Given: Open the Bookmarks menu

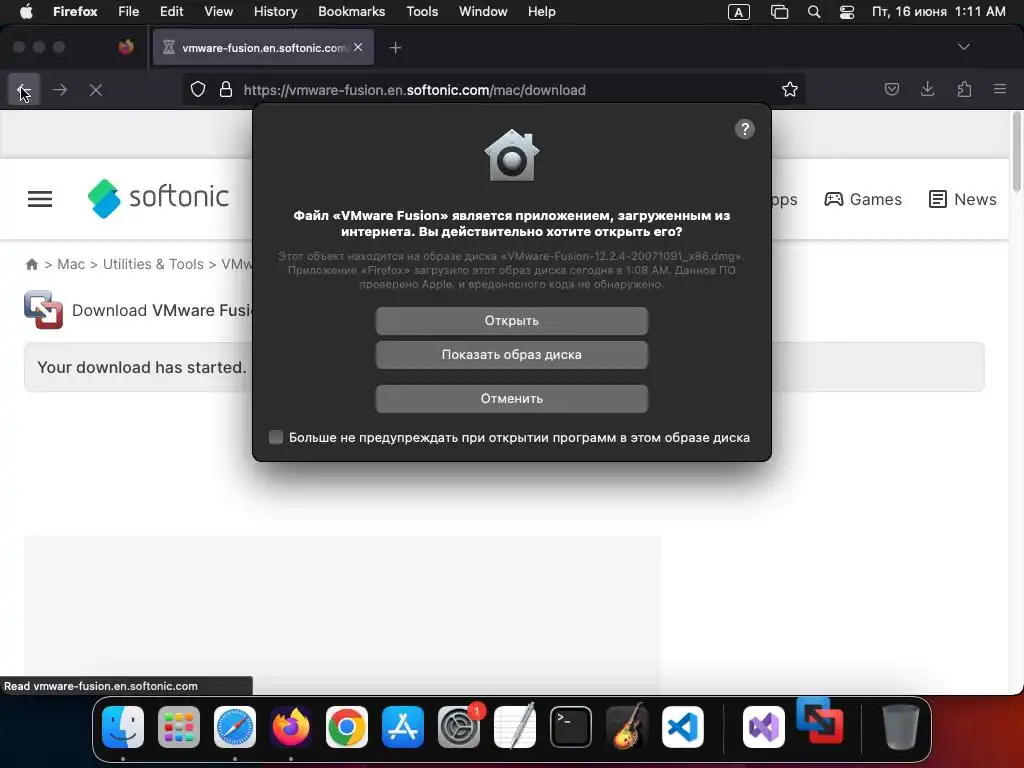Looking at the screenshot, I should [351, 12].
